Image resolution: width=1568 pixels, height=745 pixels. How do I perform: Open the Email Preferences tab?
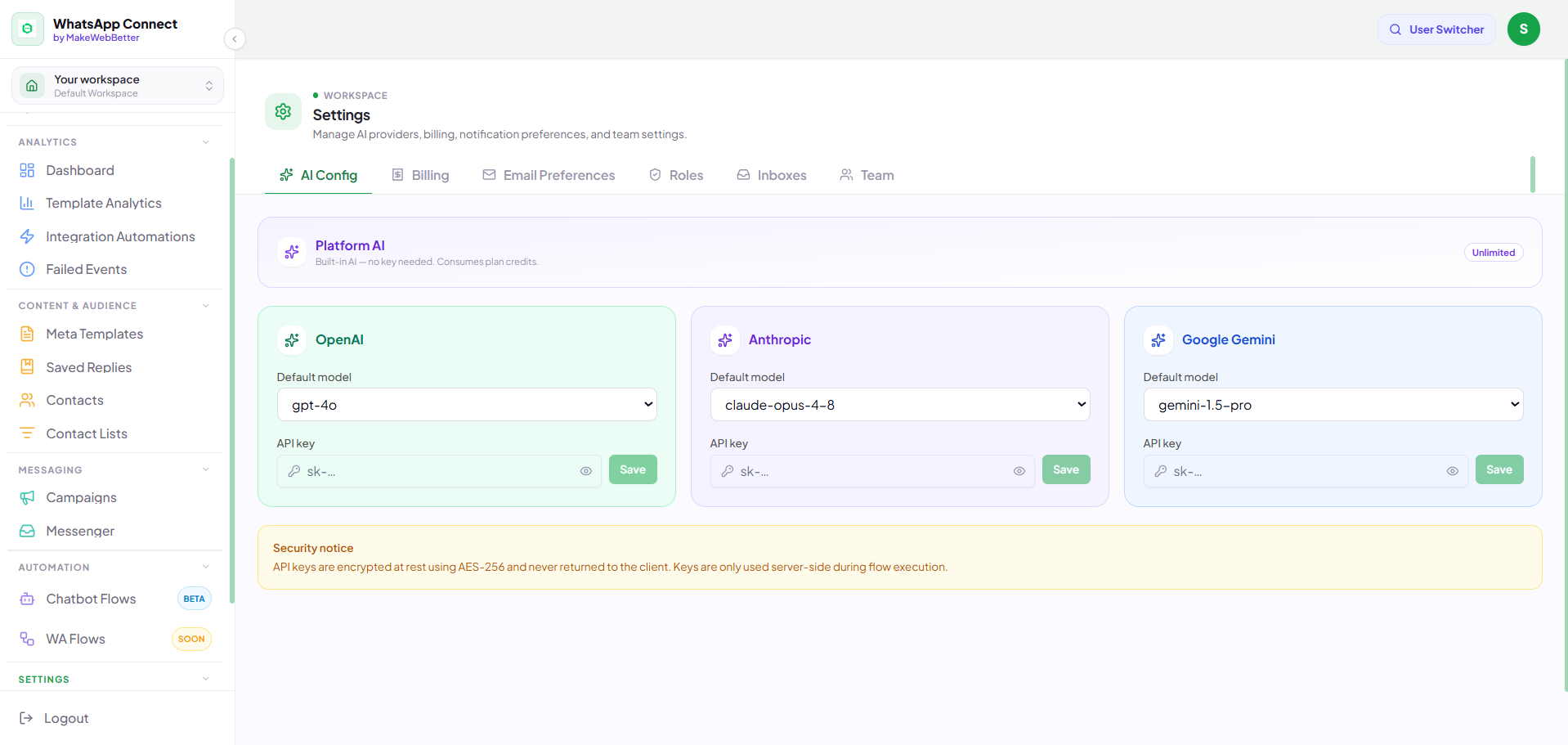click(x=549, y=175)
